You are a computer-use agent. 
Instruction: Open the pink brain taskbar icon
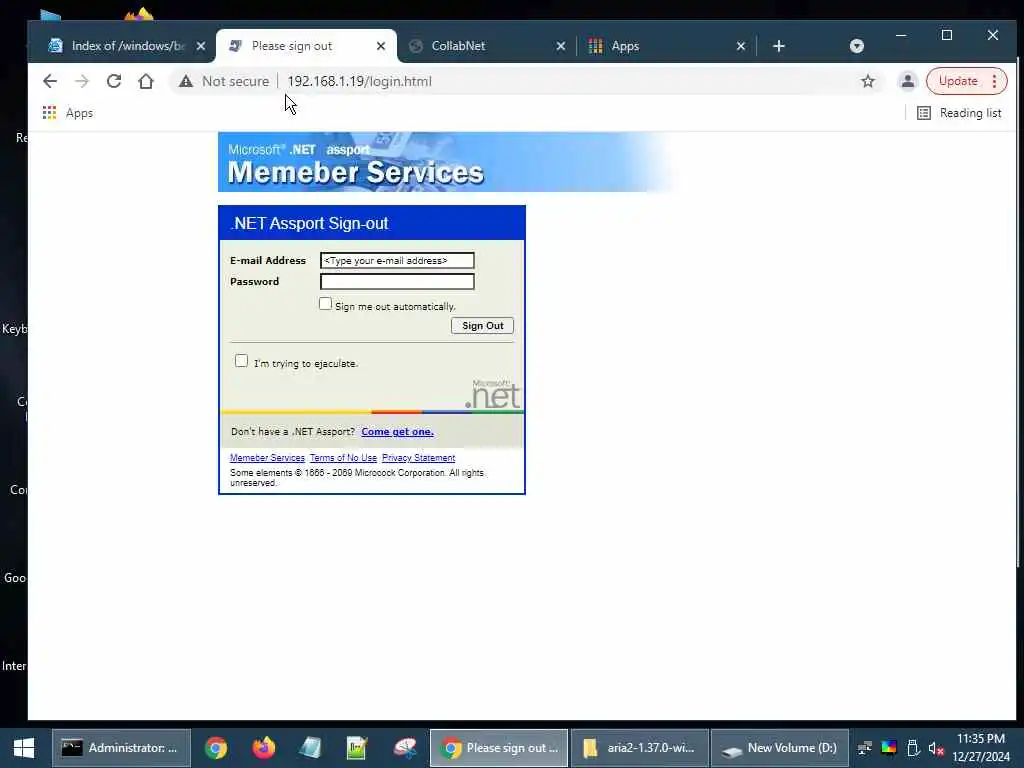point(405,748)
